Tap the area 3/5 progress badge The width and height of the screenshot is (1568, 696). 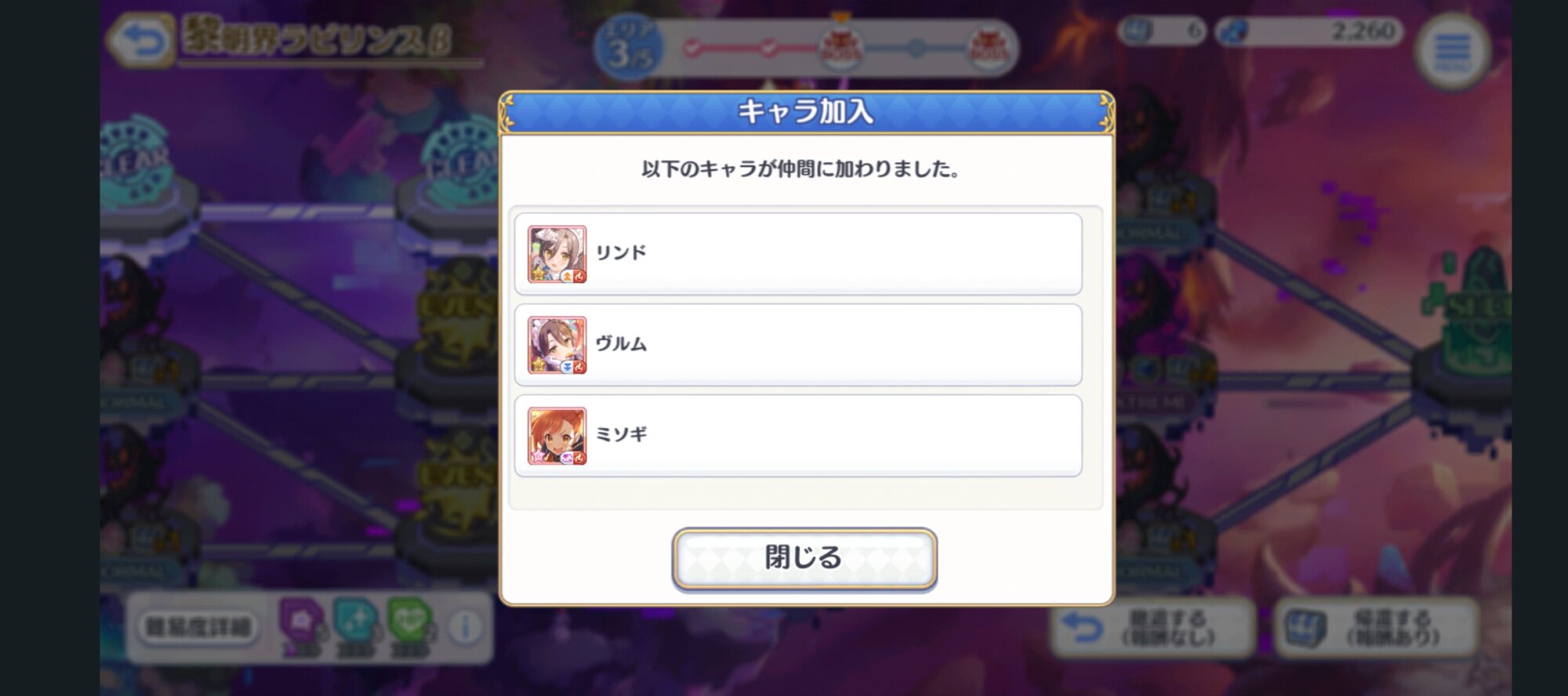tap(629, 47)
